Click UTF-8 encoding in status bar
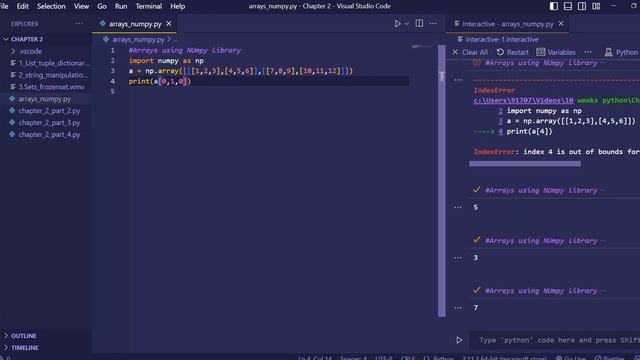 pos(384,358)
